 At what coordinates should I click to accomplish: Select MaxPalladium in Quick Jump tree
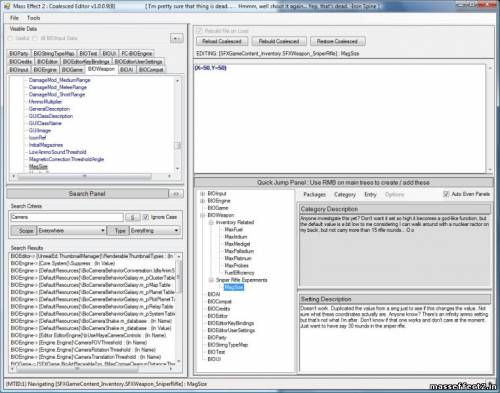pyautogui.click(x=239, y=251)
